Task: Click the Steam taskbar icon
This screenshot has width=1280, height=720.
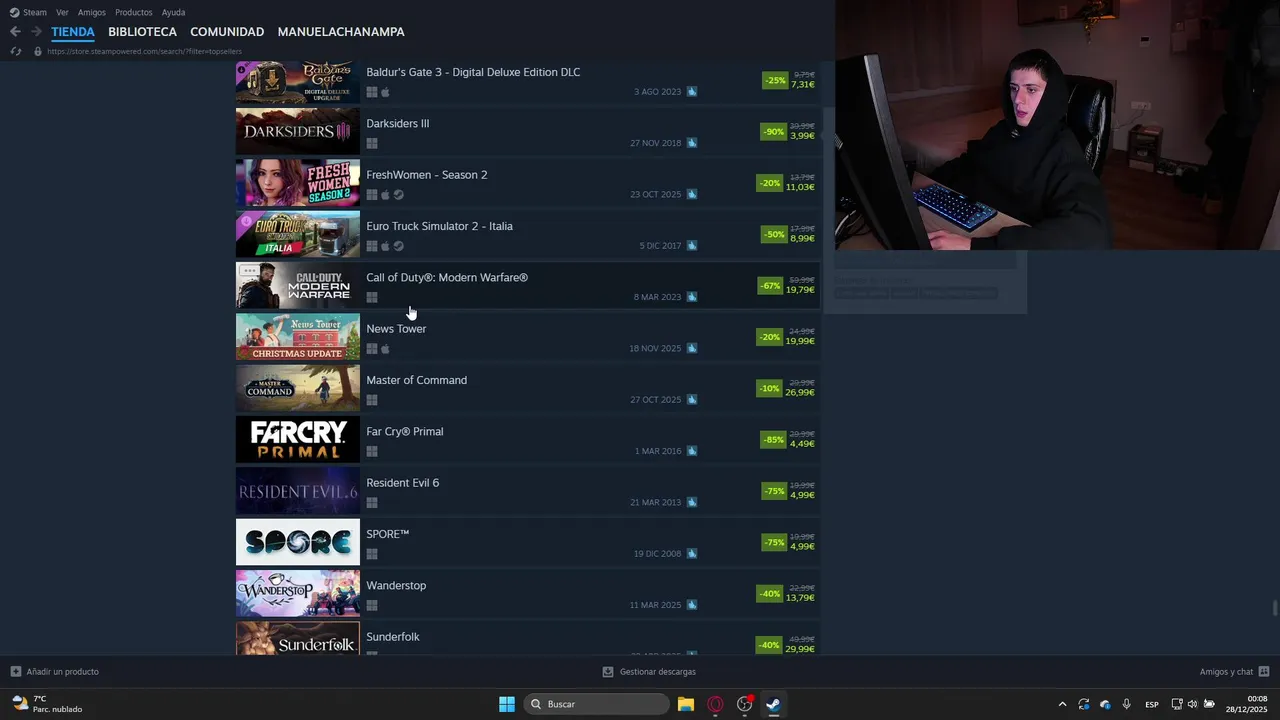Action: (x=773, y=704)
